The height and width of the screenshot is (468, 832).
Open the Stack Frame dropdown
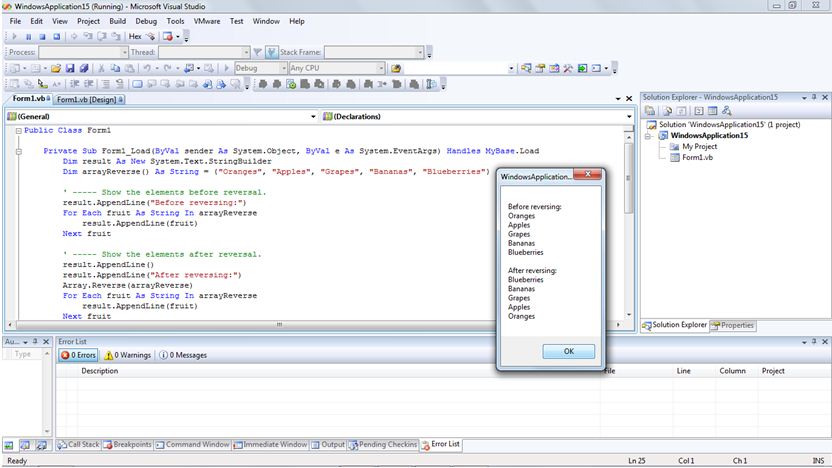(420, 52)
